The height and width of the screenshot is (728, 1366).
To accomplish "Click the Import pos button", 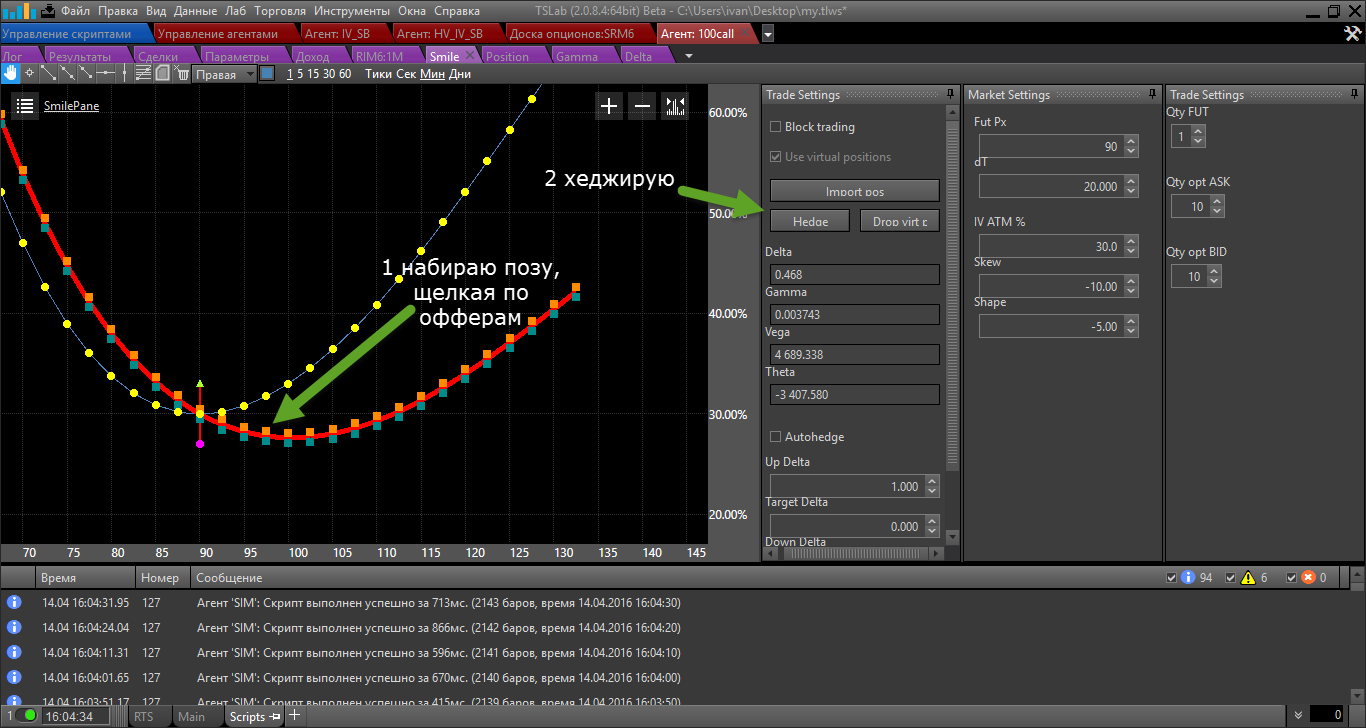I will pos(854,191).
